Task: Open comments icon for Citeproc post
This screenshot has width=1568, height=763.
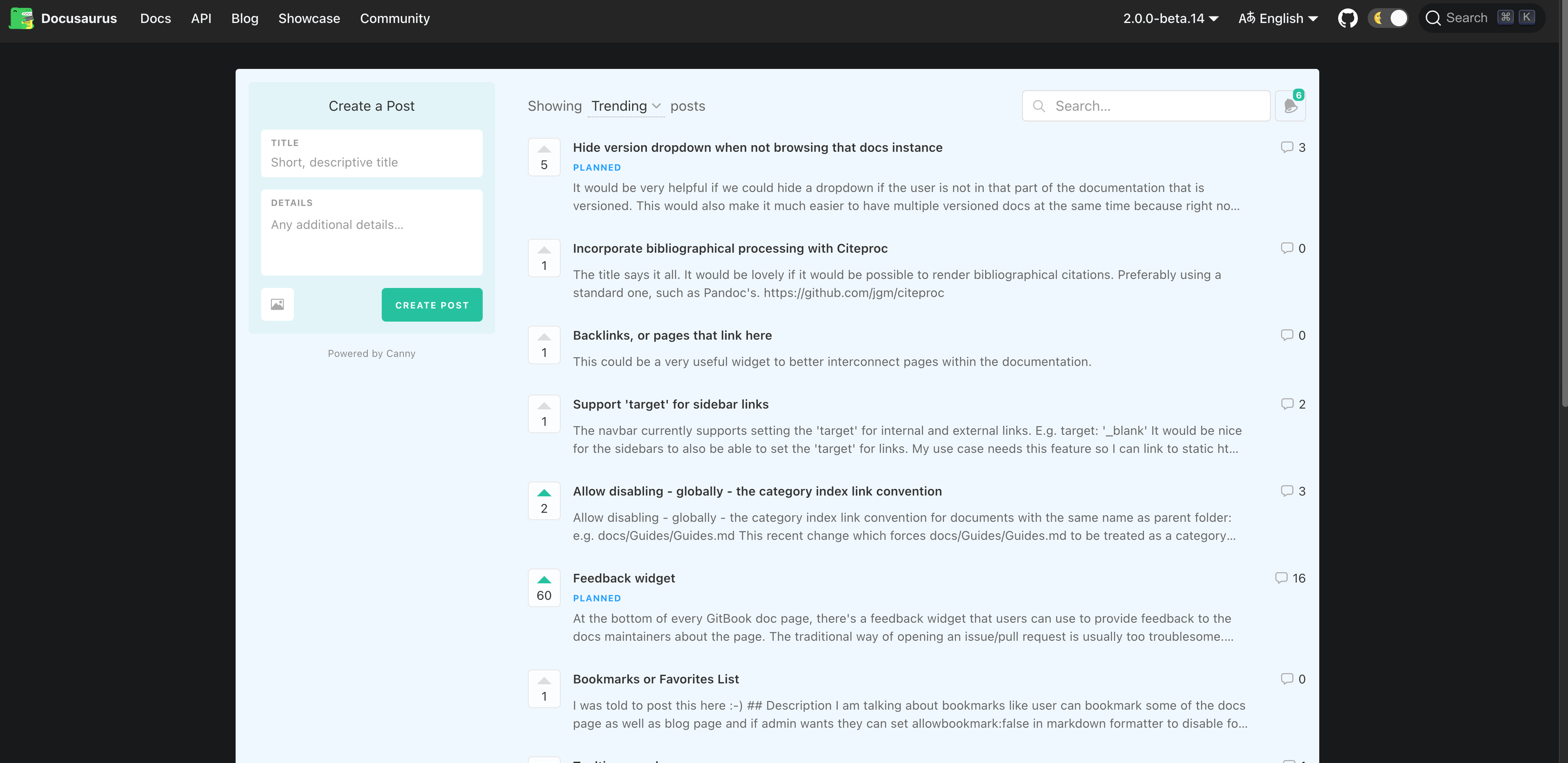Action: pos(1287,248)
